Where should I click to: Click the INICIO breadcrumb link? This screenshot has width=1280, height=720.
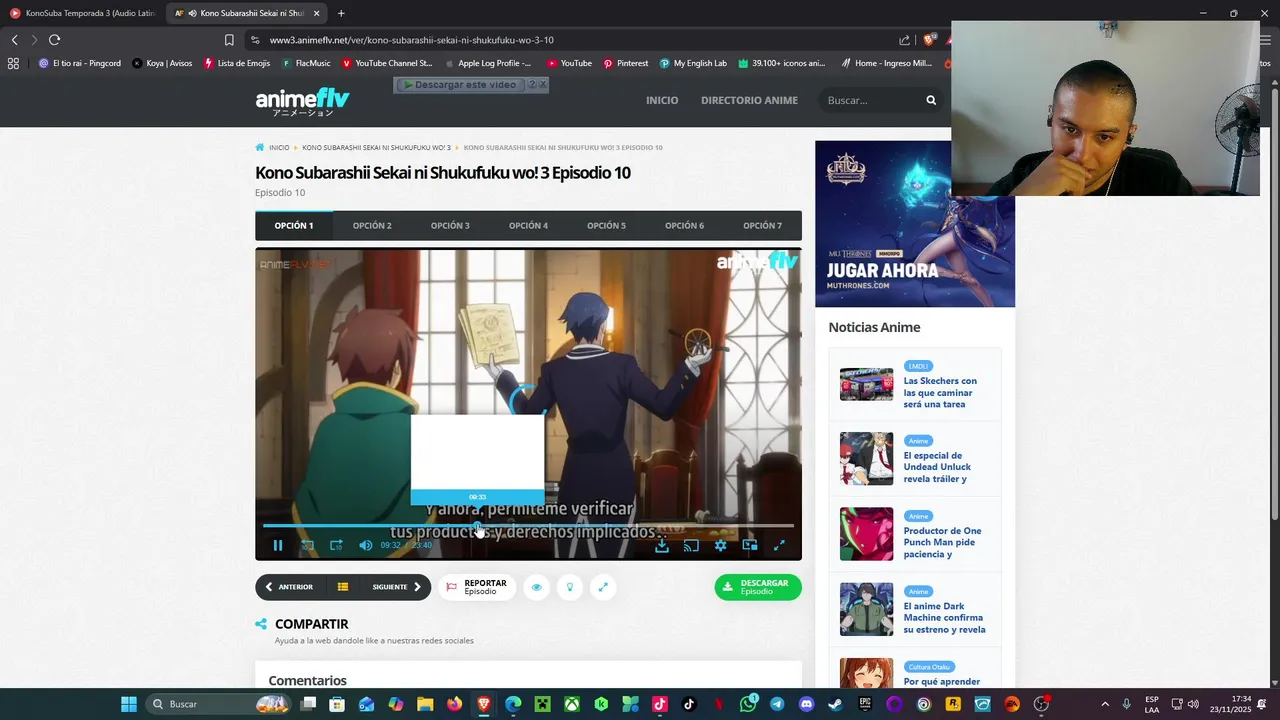[x=279, y=148]
